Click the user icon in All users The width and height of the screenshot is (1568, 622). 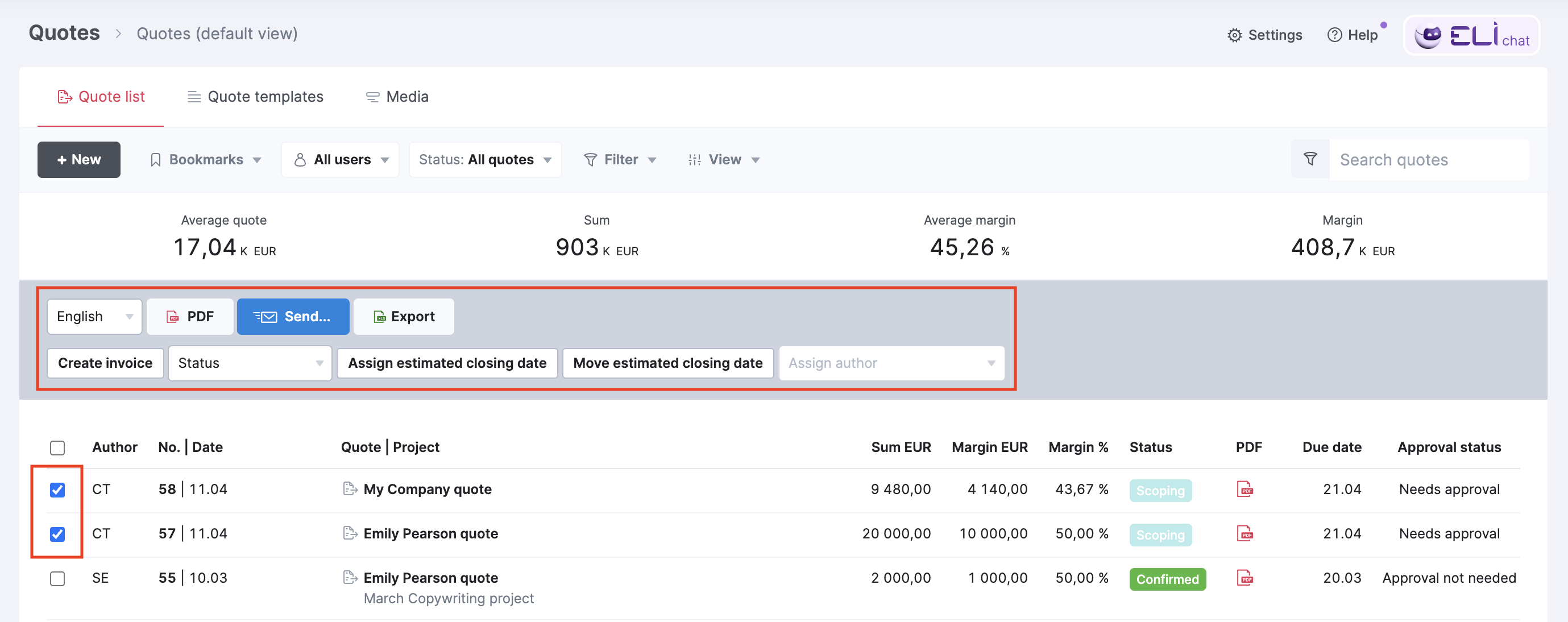[300, 159]
